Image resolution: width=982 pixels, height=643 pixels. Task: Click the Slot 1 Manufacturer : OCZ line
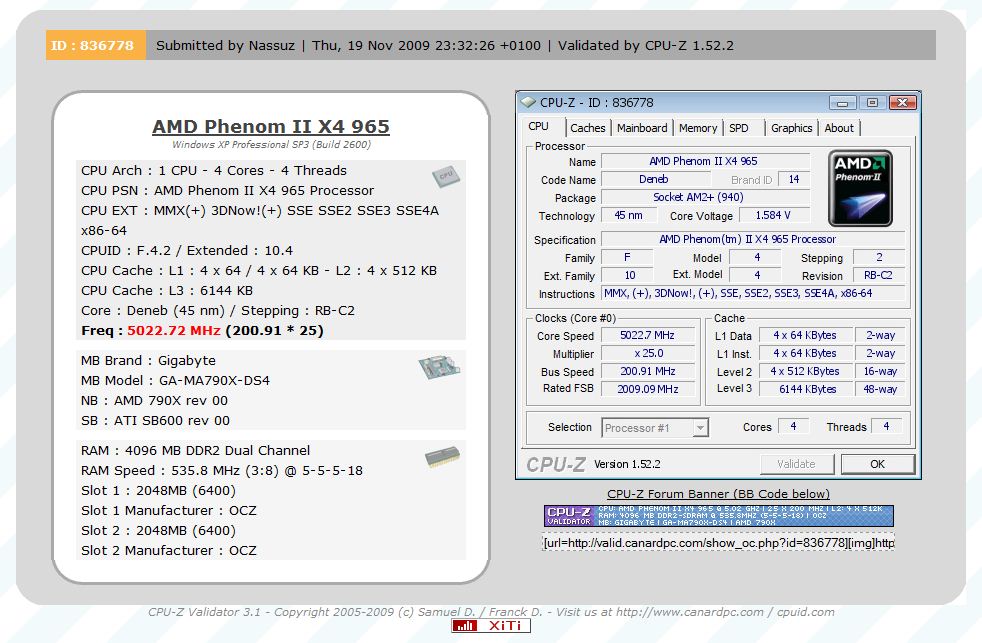click(x=168, y=511)
